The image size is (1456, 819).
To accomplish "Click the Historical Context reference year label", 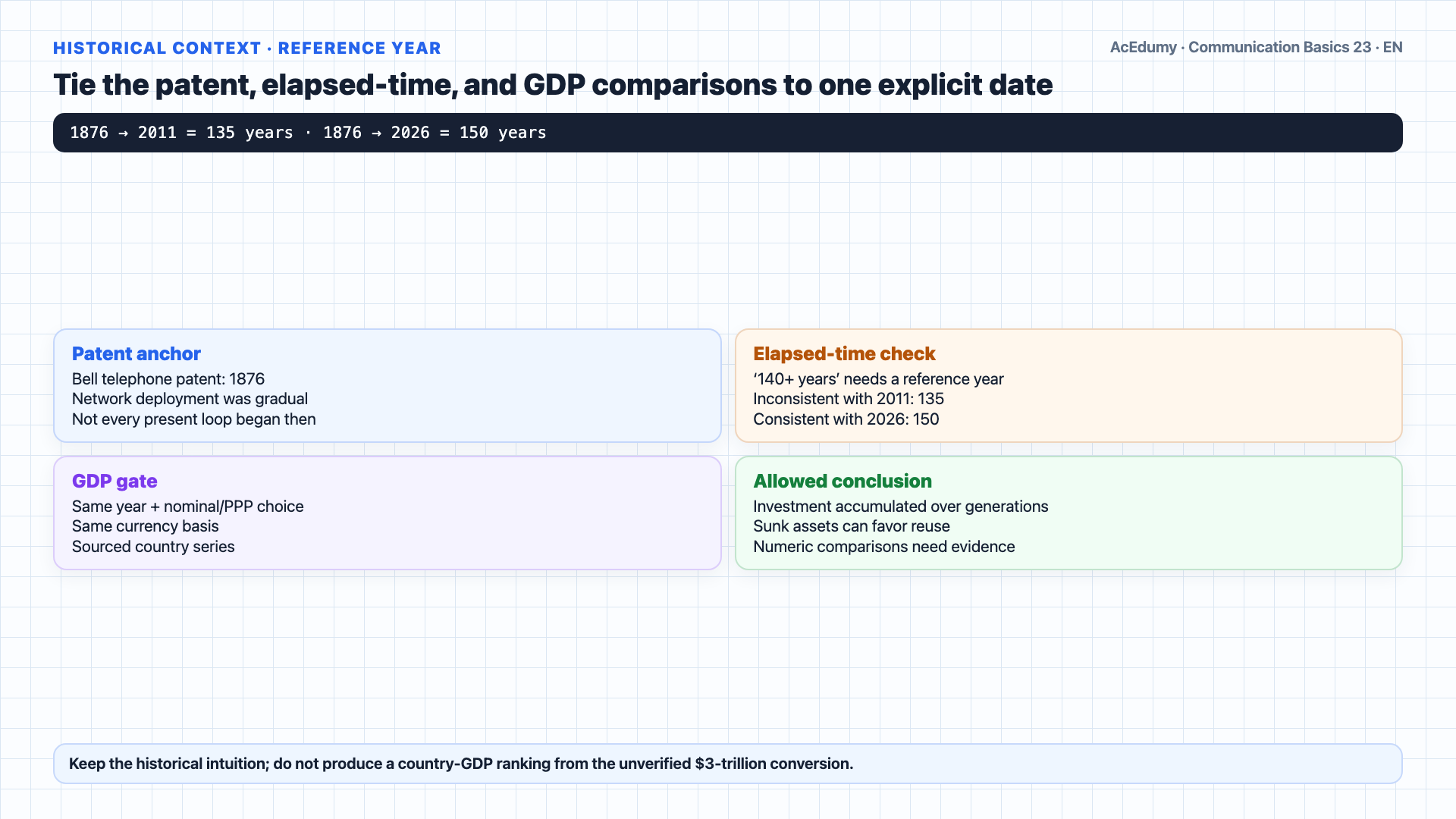I will pyautogui.click(x=247, y=48).
